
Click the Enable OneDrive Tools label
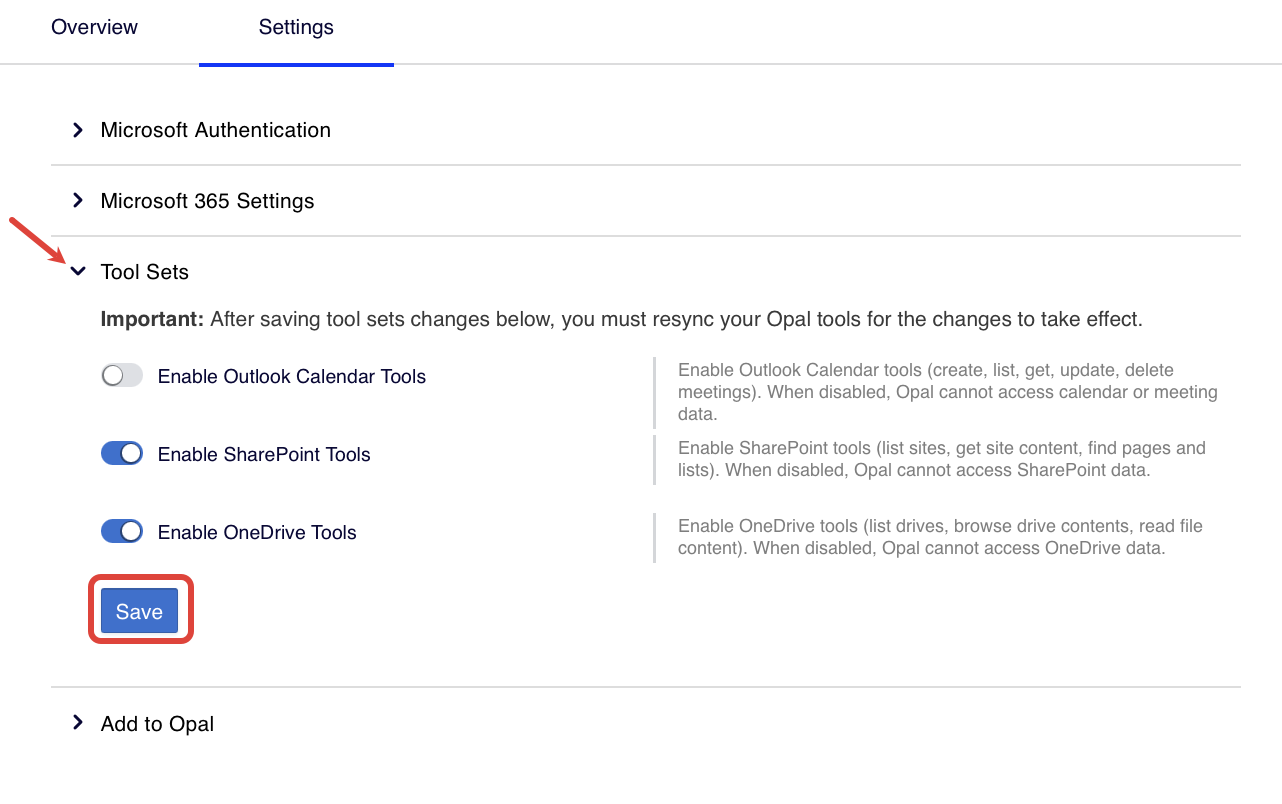pos(257,533)
